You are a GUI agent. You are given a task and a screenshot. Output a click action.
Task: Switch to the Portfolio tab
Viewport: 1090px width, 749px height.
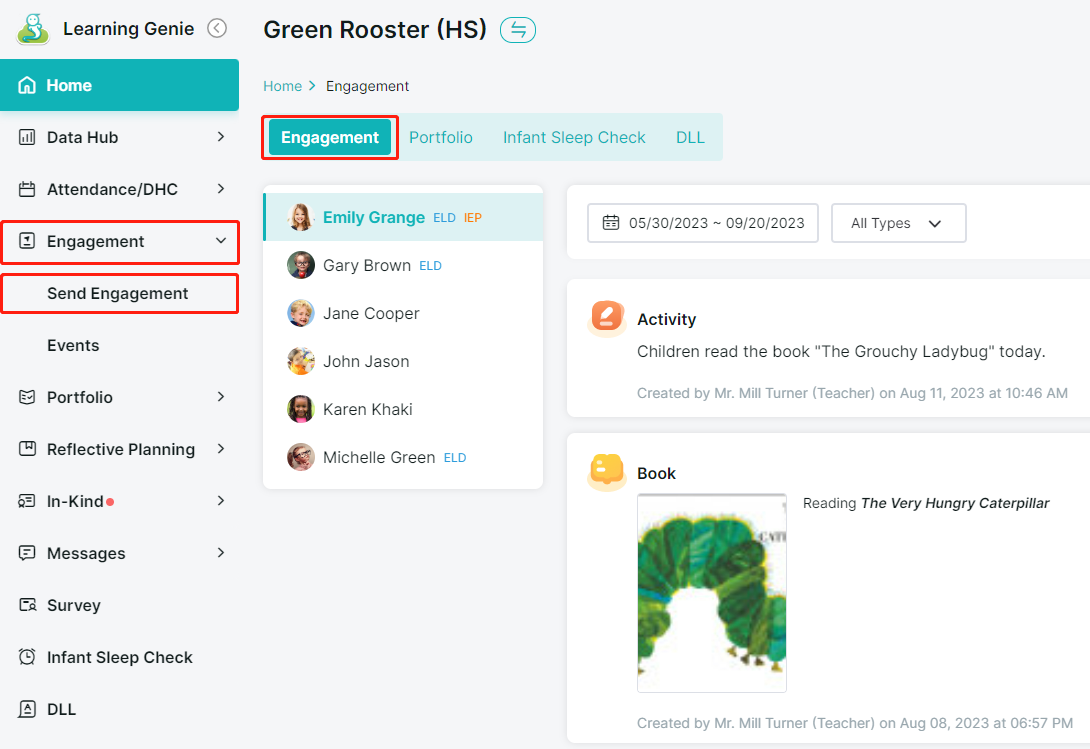click(x=440, y=137)
